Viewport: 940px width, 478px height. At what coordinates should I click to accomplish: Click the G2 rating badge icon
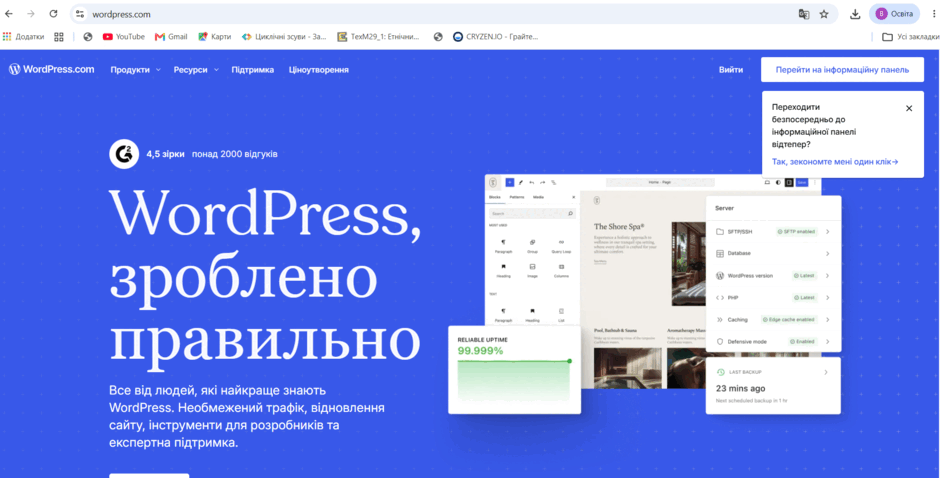(124, 154)
